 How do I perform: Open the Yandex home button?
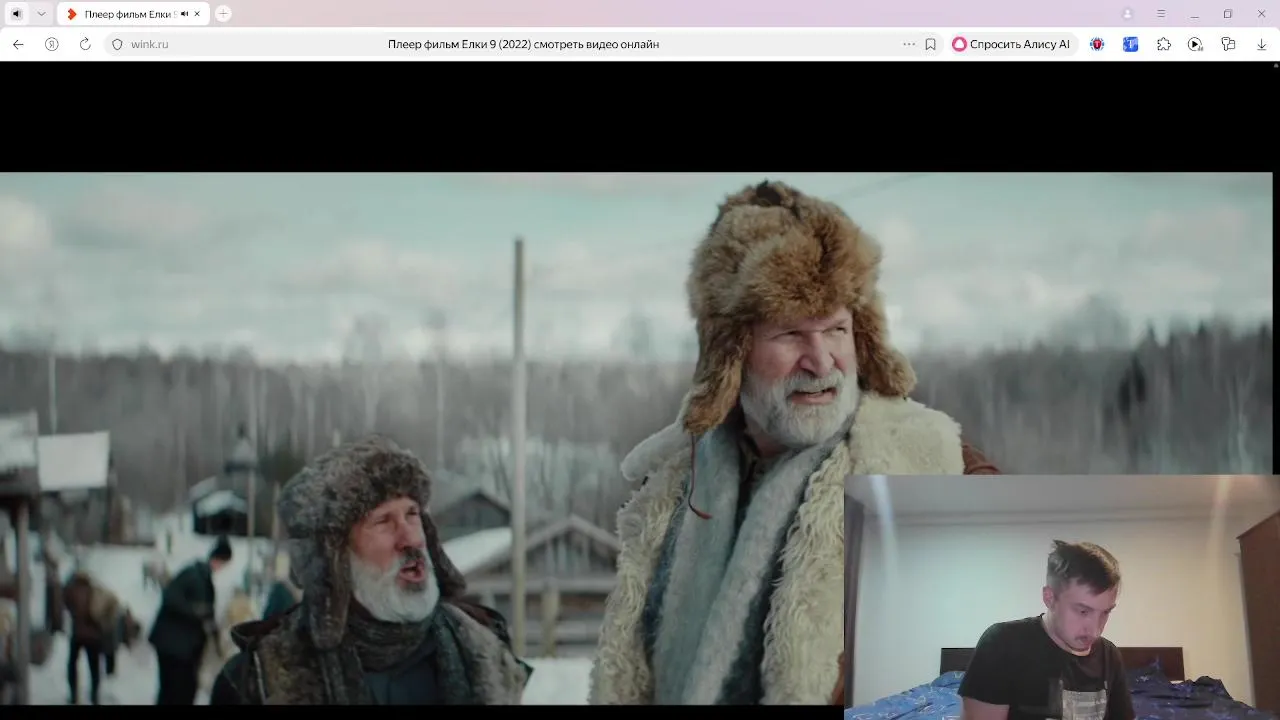52,44
